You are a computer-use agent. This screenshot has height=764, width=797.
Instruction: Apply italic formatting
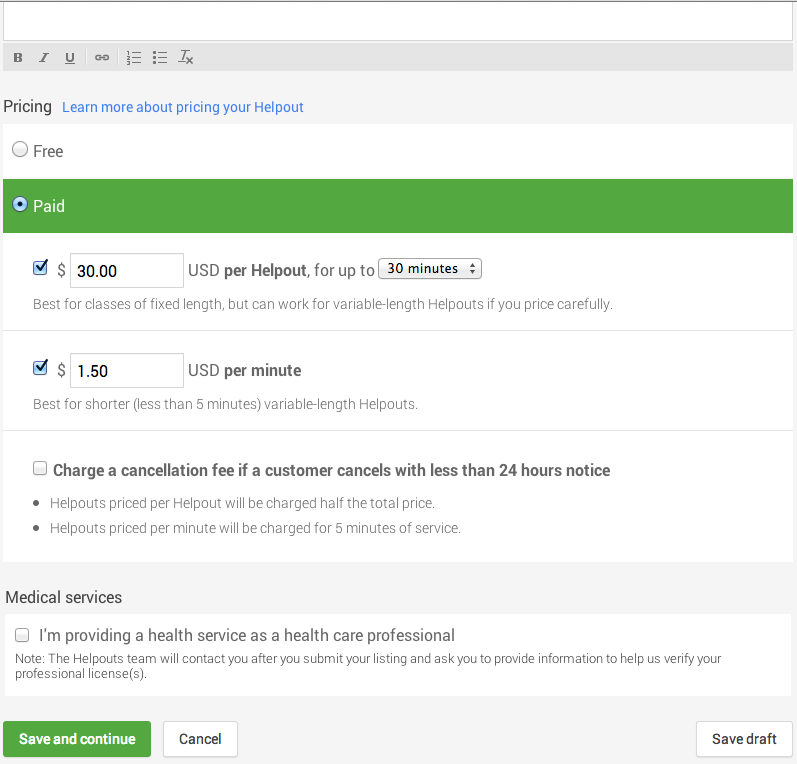(44, 57)
